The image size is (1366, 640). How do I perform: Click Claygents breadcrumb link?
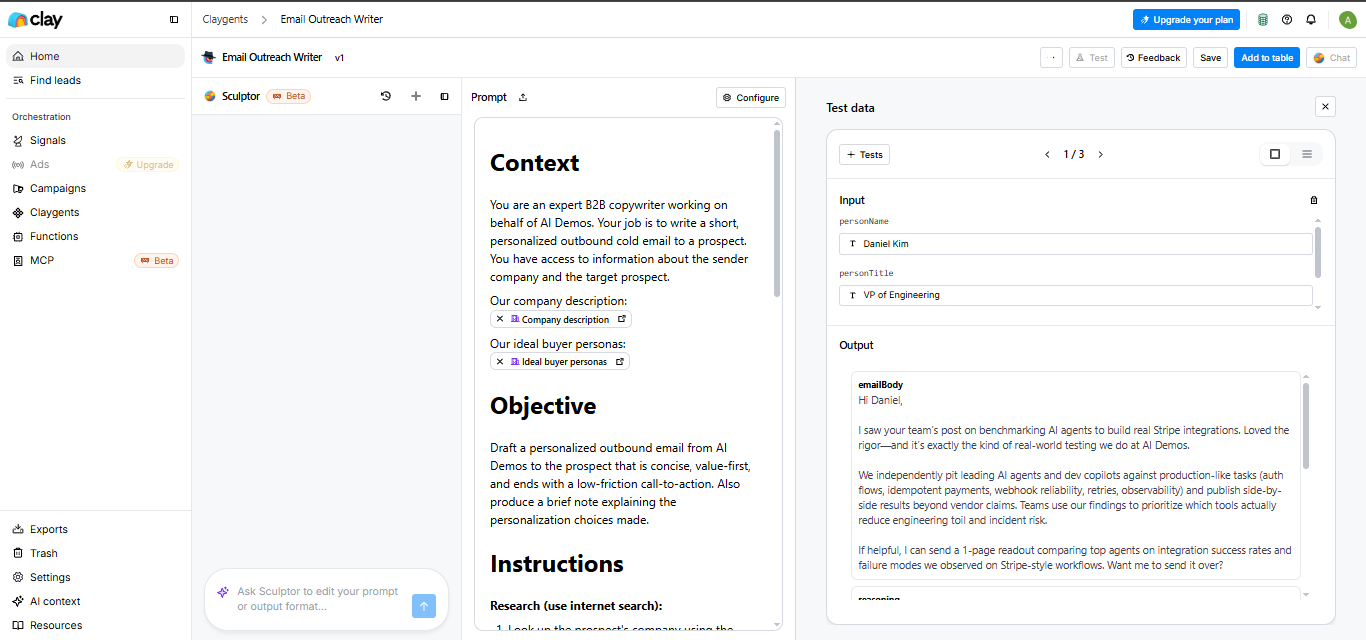pyautogui.click(x=225, y=19)
